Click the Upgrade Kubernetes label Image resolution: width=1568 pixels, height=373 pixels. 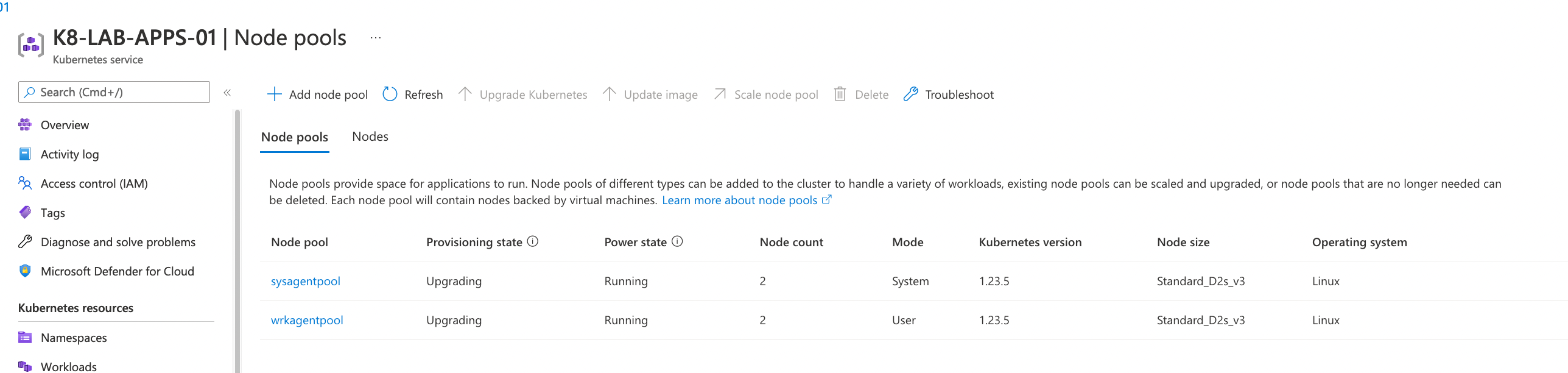pyautogui.click(x=533, y=94)
